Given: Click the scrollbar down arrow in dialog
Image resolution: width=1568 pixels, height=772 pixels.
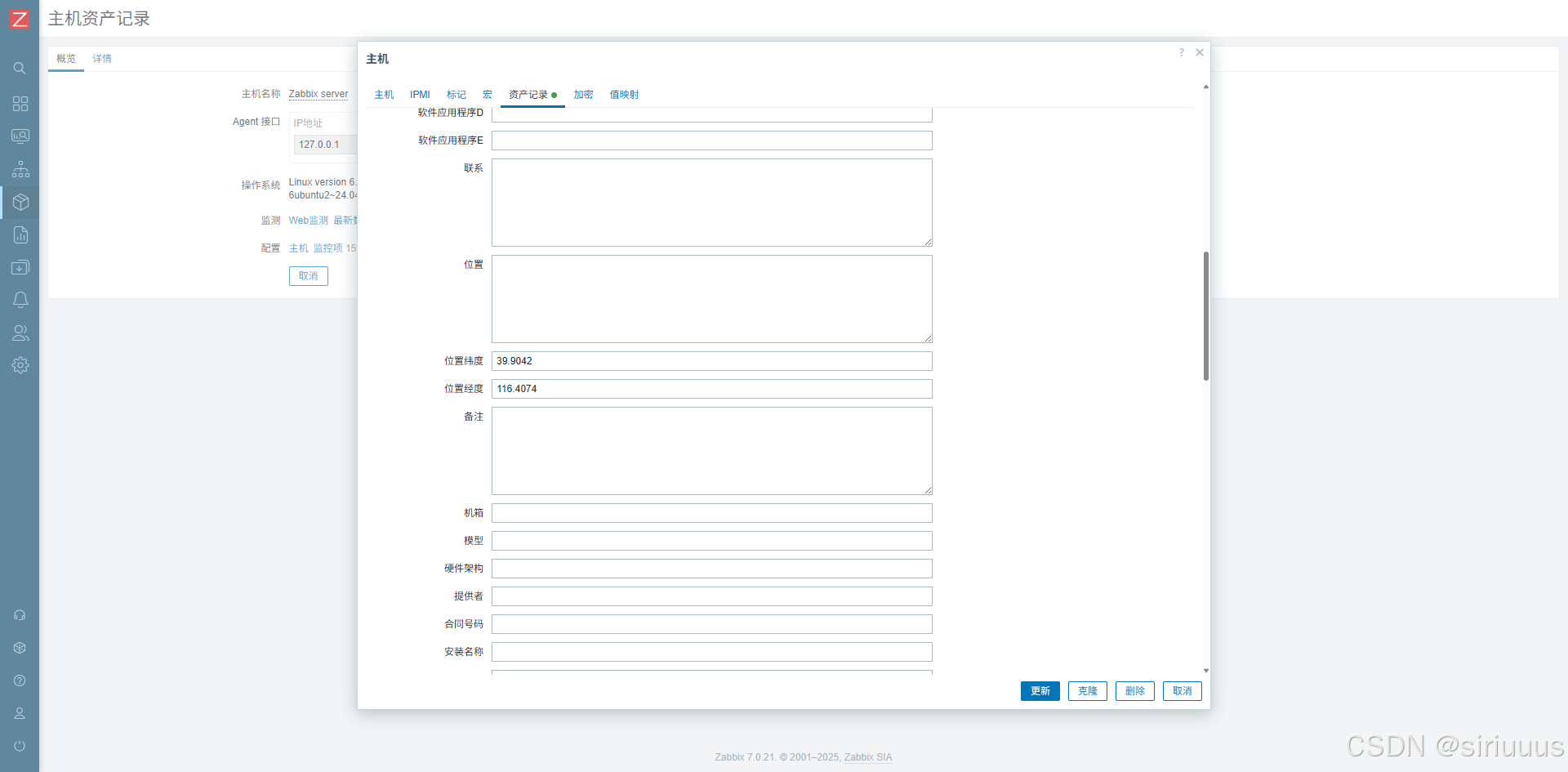Looking at the screenshot, I should [x=1206, y=671].
